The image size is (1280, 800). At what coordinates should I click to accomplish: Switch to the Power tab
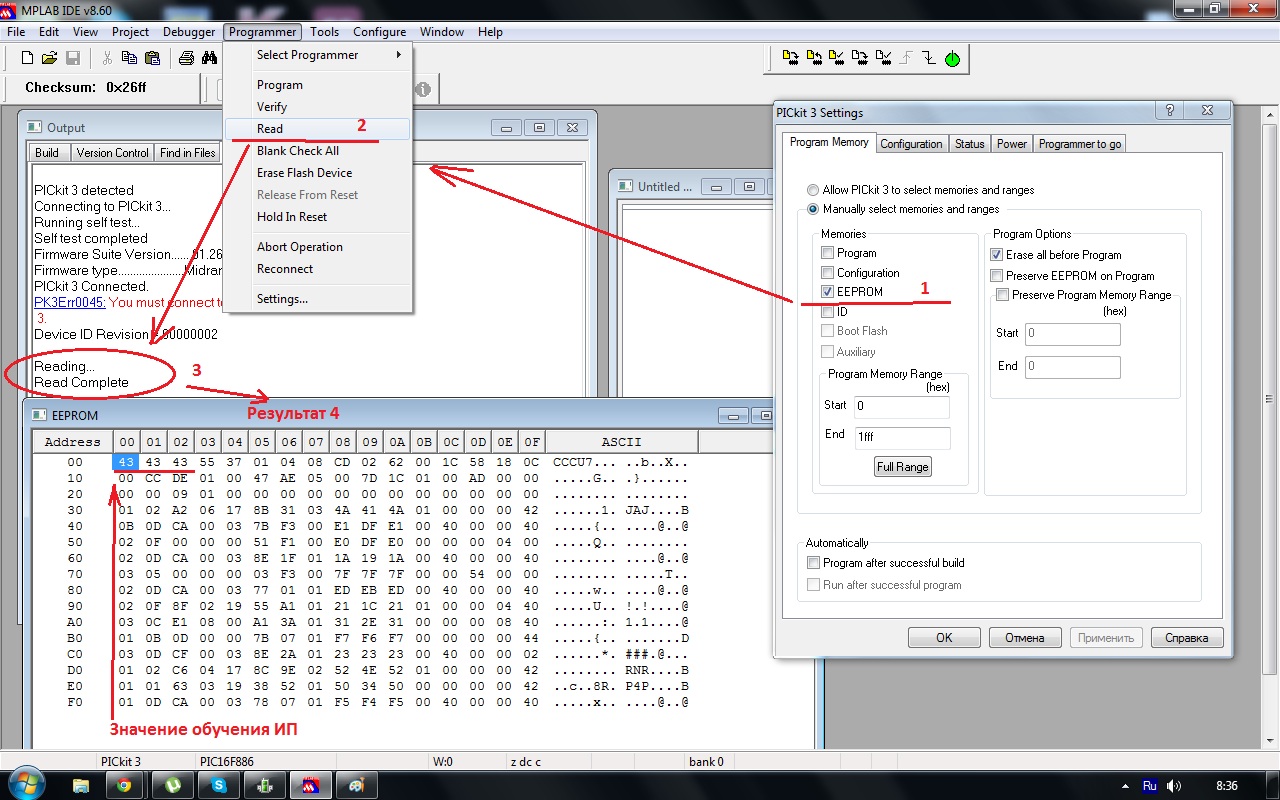1012,144
